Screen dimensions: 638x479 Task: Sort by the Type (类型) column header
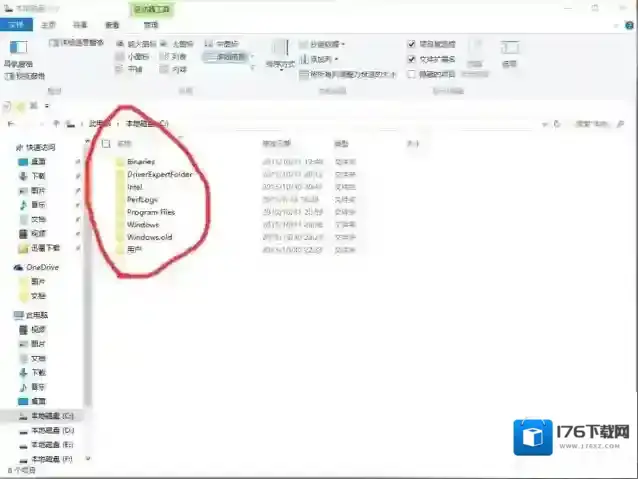tap(341, 143)
